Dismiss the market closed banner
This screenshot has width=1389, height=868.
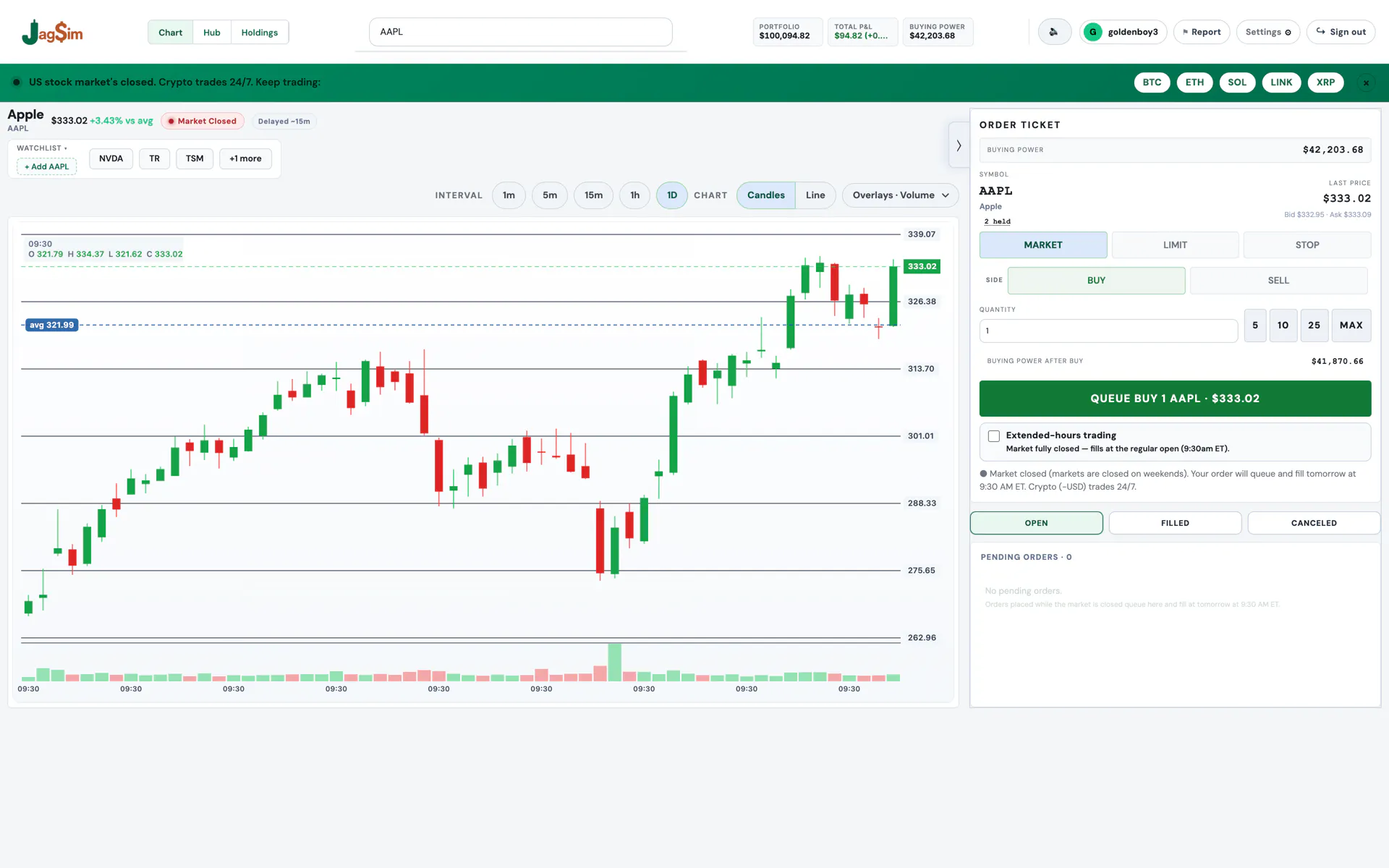pos(1366,82)
